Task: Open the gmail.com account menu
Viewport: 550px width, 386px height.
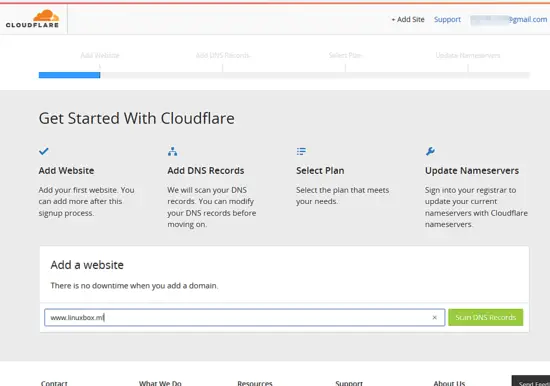Action: pyautogui.click(x=509, y=20)
